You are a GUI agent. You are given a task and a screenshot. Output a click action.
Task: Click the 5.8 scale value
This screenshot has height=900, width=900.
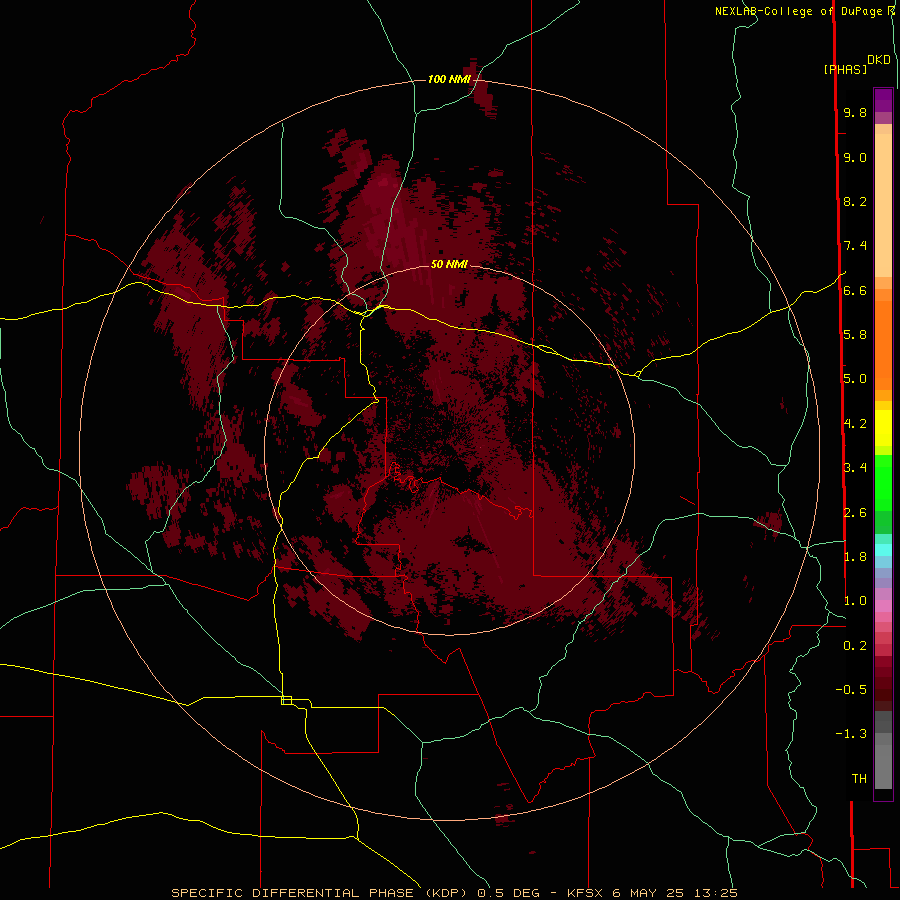pos(855,335)
